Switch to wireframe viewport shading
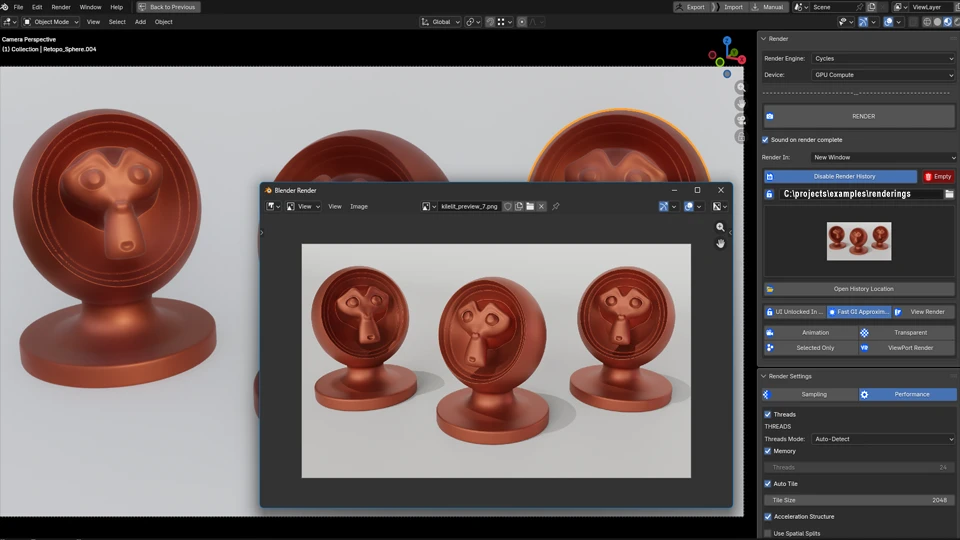This screenshot has width=960, height=540. pyautogui.click(x=927, y=21)
